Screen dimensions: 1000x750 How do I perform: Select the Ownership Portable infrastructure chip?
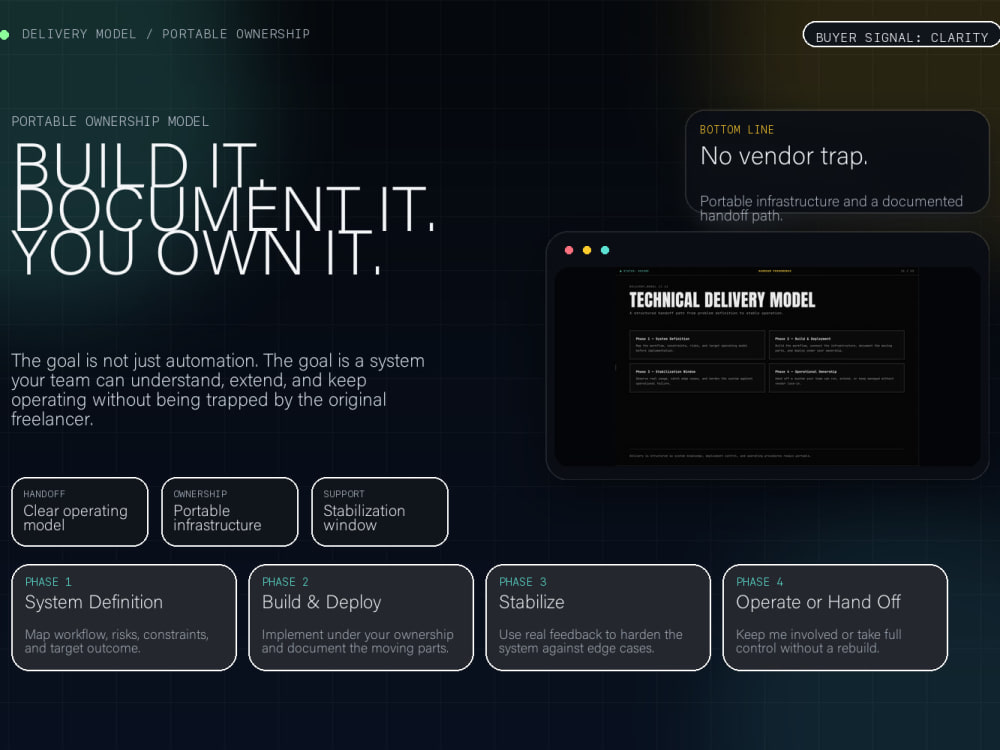(x=230, y=511)
